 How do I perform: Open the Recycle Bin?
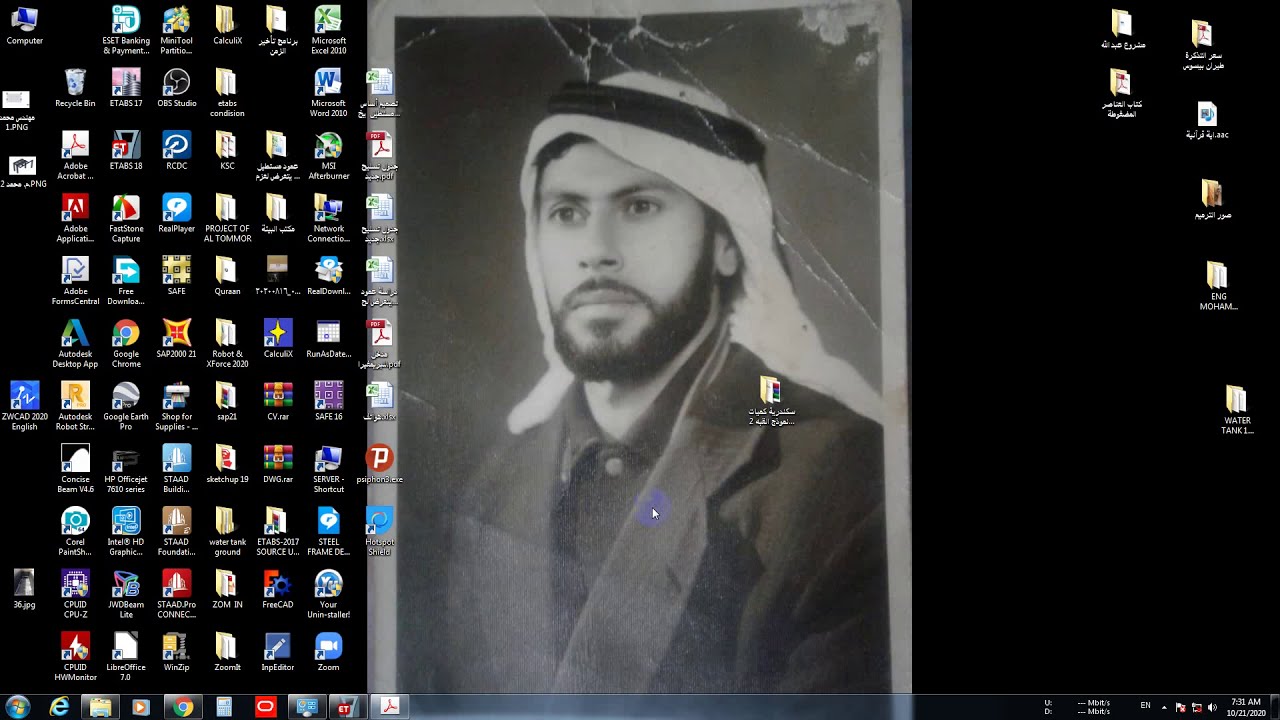point(75,88)
